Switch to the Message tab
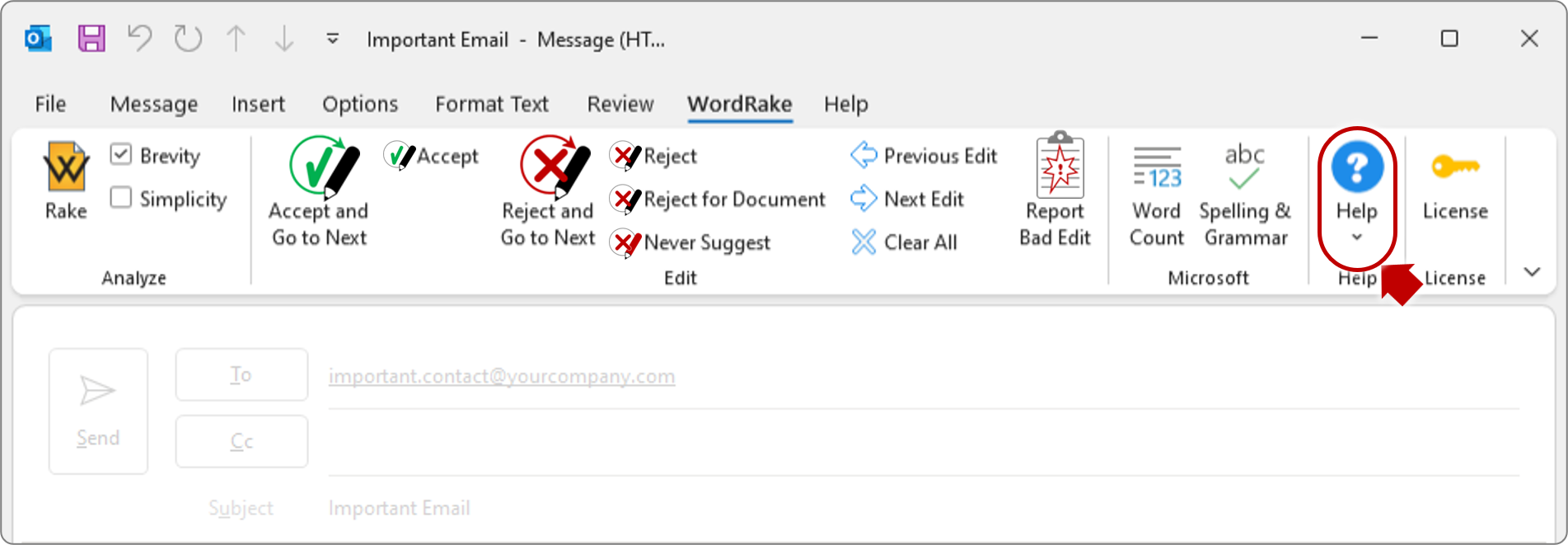The image size is (1568, 545). coord(154,104)
